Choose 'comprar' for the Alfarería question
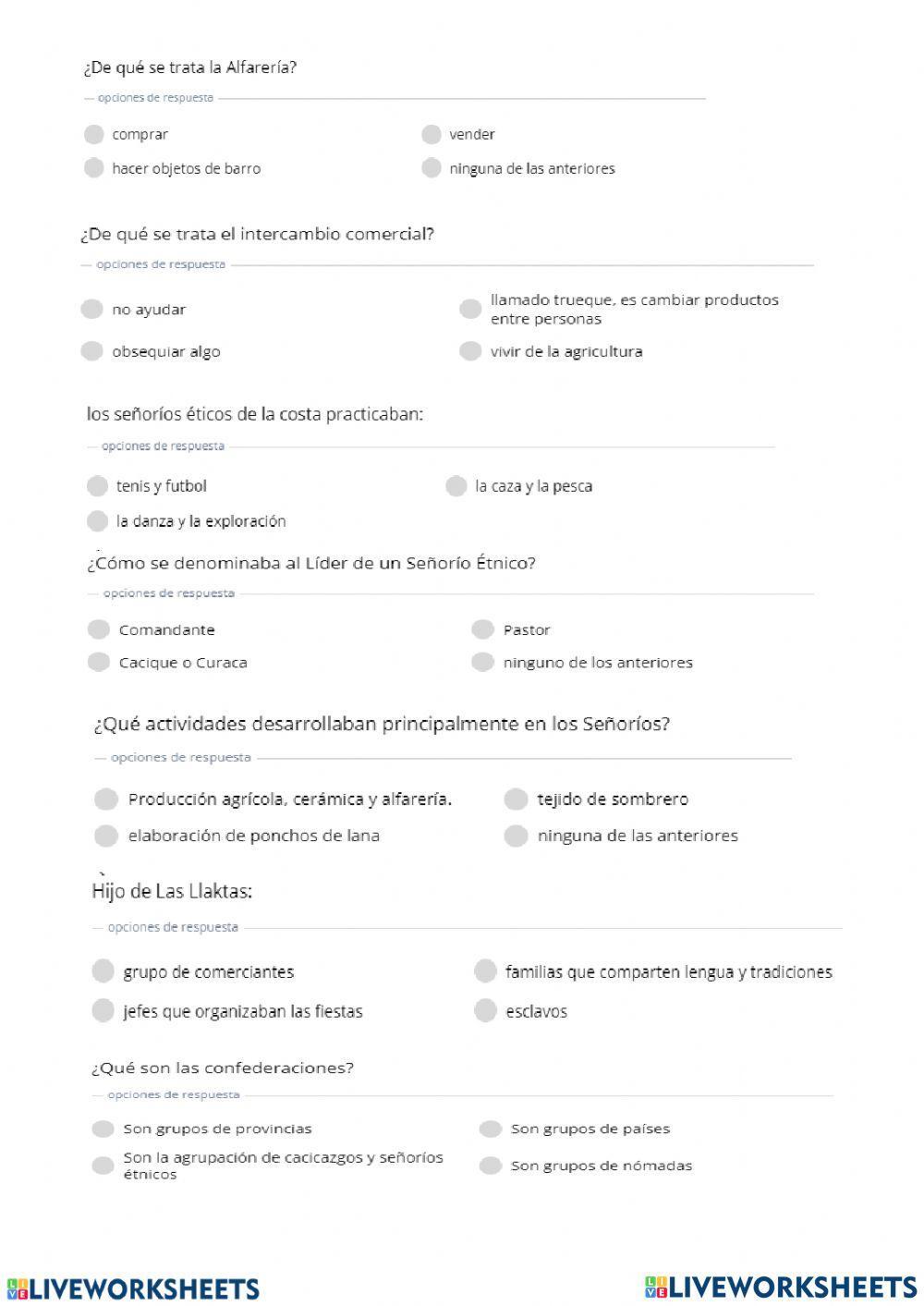This screenshot has width=924, height=1306. coord(93,134)
